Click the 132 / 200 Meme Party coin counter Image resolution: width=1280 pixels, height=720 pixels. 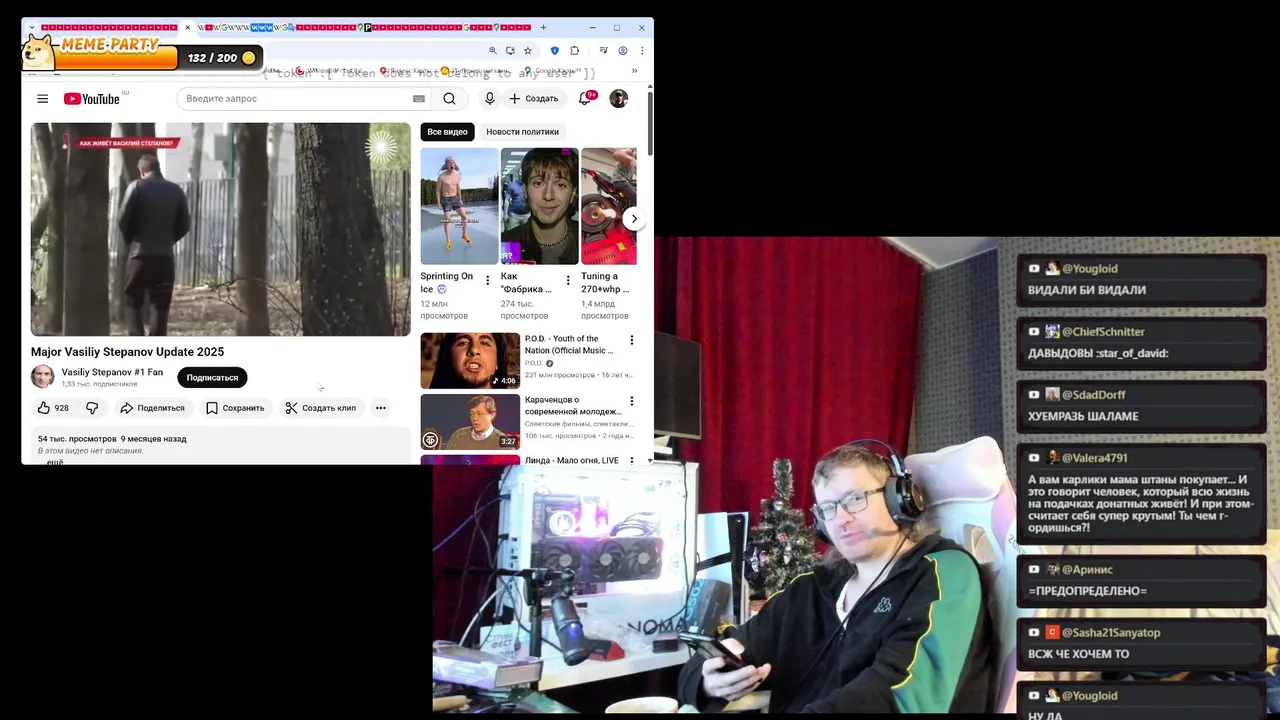coord(221,58)
